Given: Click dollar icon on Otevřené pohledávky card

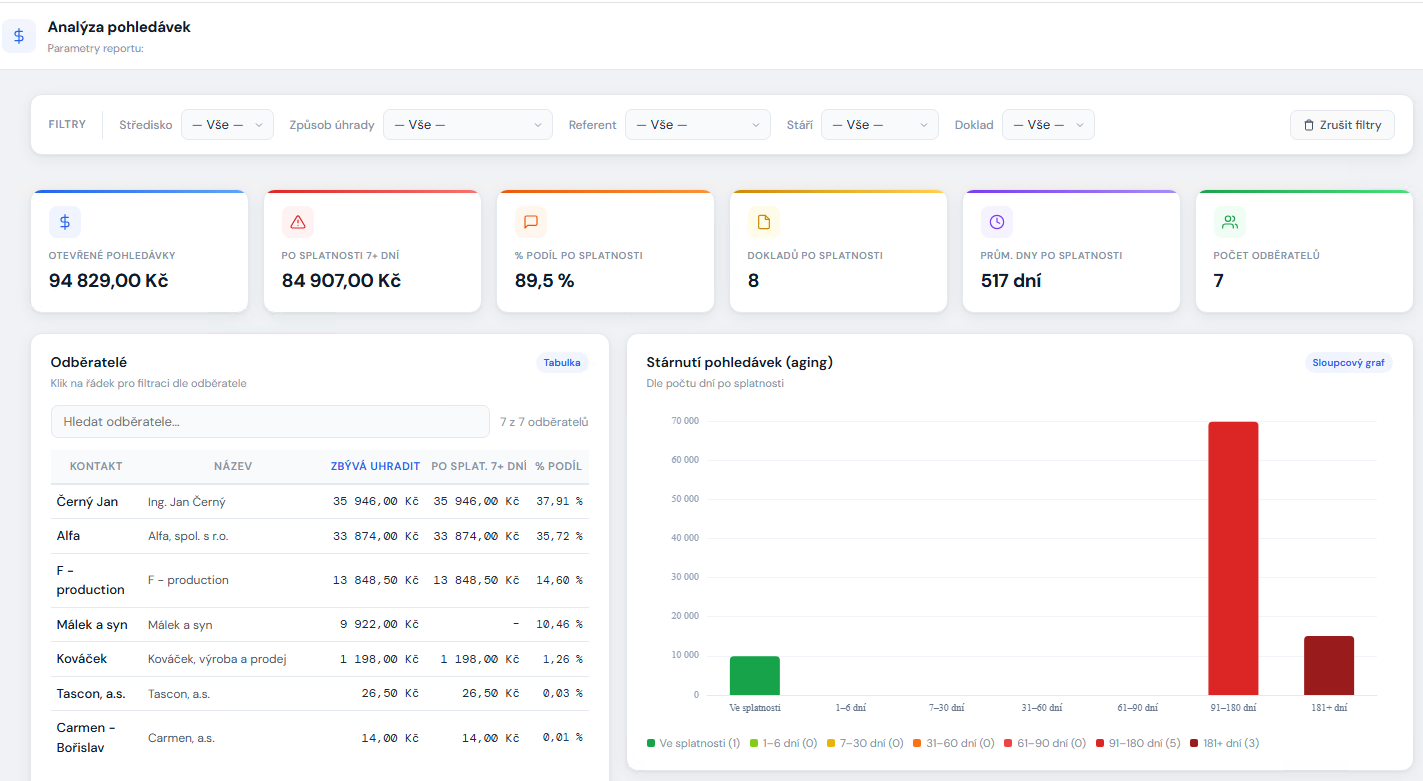Looking at the screenshot, I should click(65, 222).
